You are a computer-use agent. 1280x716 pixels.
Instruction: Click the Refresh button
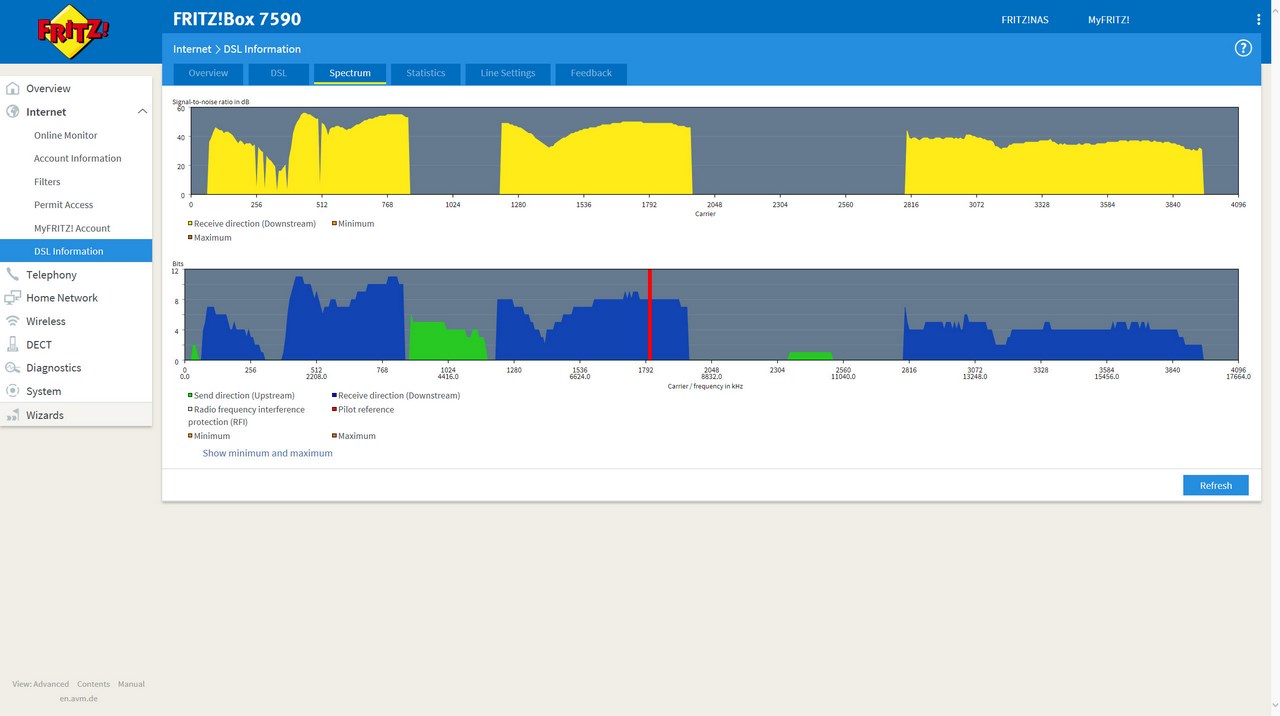pos(1216,485)
